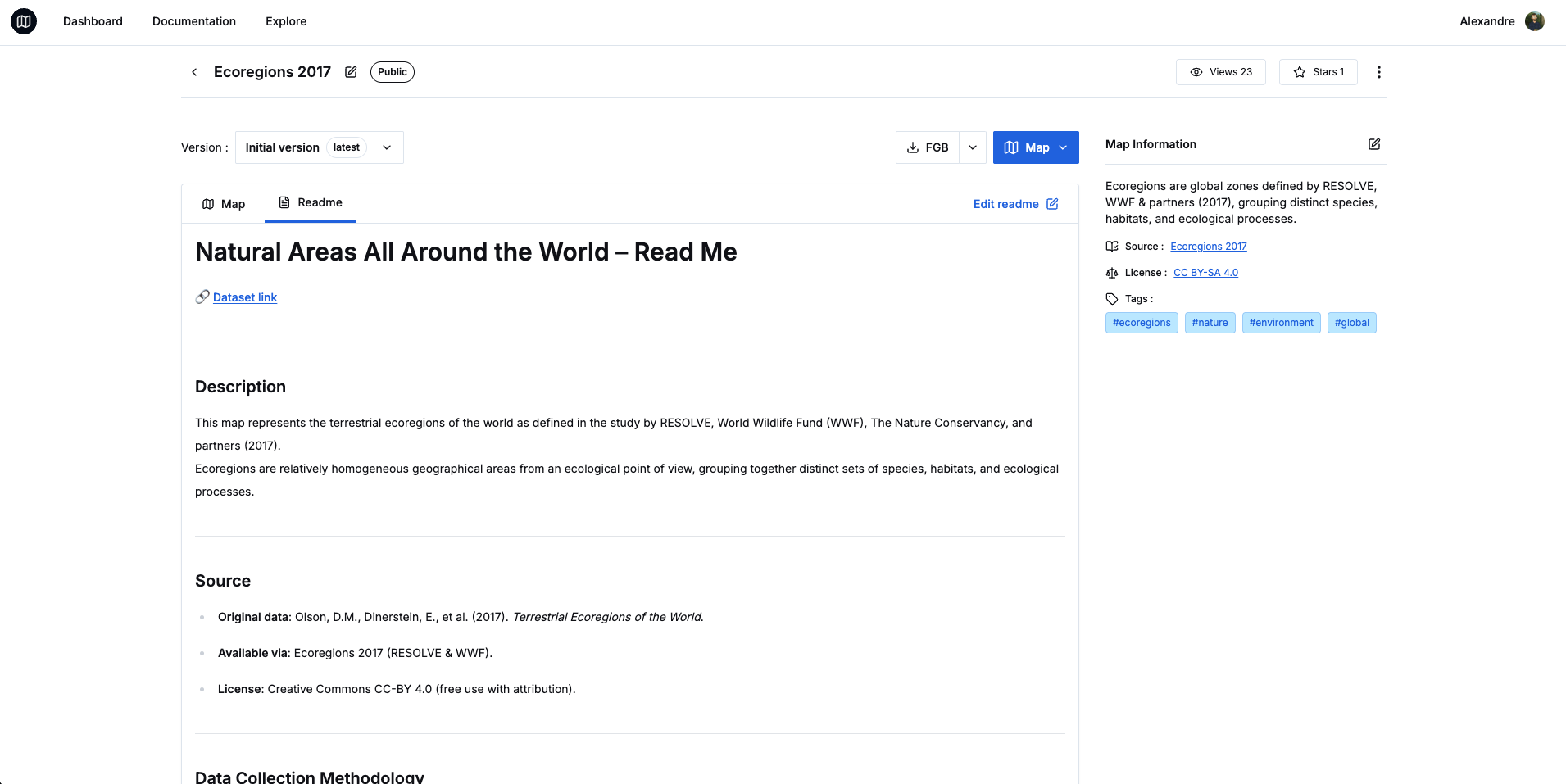Click the edit pencil beside the map title

[x=350, y=72]
